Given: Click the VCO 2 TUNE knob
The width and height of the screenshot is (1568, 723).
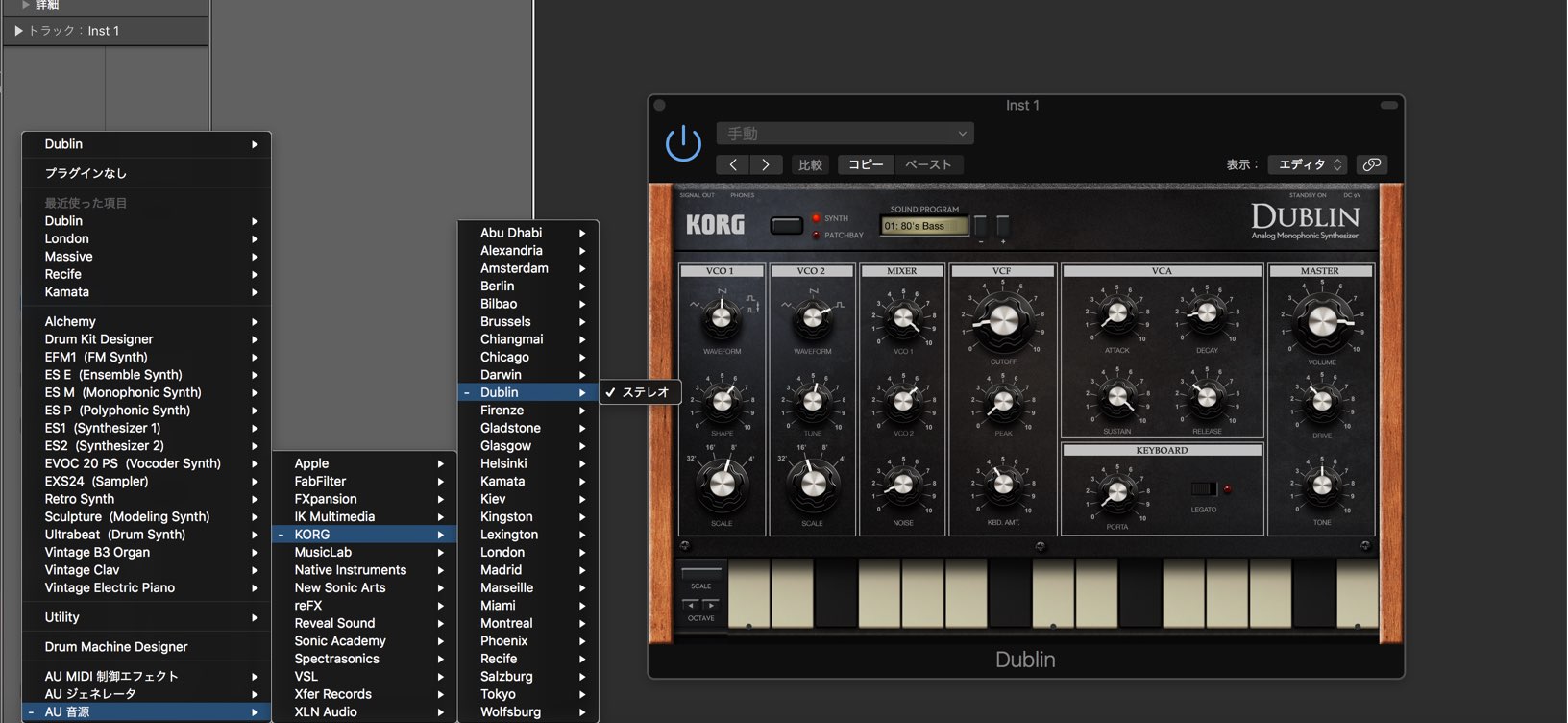Looking at the screenshot, I should [x=812, y=401].
